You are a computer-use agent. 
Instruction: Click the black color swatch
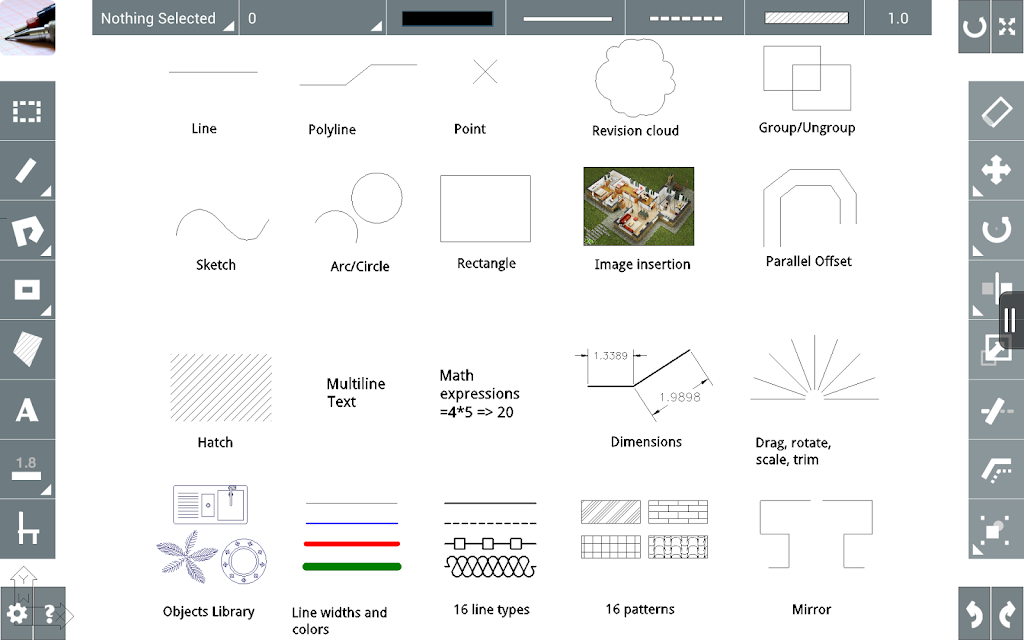click(447, 18)
